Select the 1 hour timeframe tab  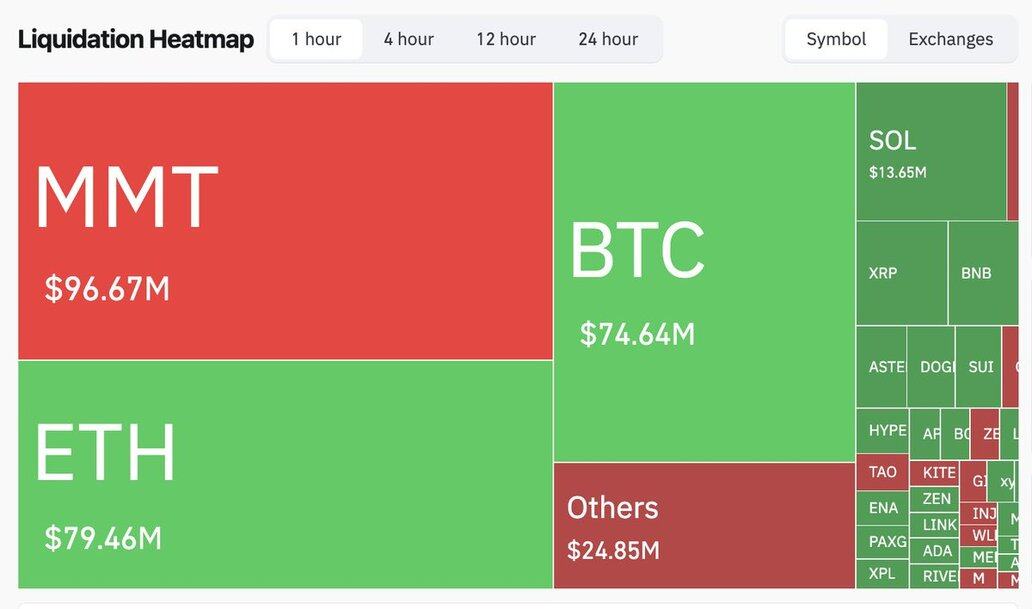pos(316,39)
